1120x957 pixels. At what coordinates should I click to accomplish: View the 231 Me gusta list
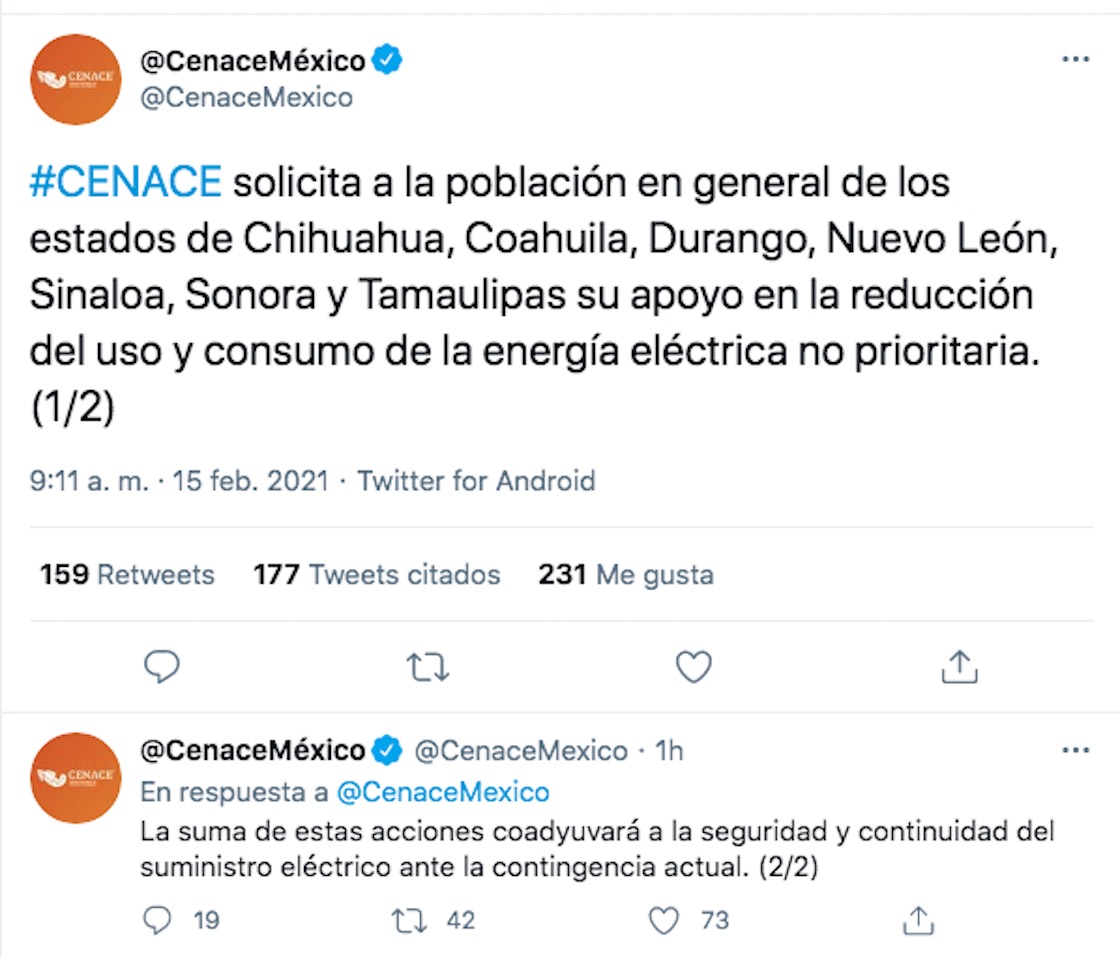pos(626,575)
